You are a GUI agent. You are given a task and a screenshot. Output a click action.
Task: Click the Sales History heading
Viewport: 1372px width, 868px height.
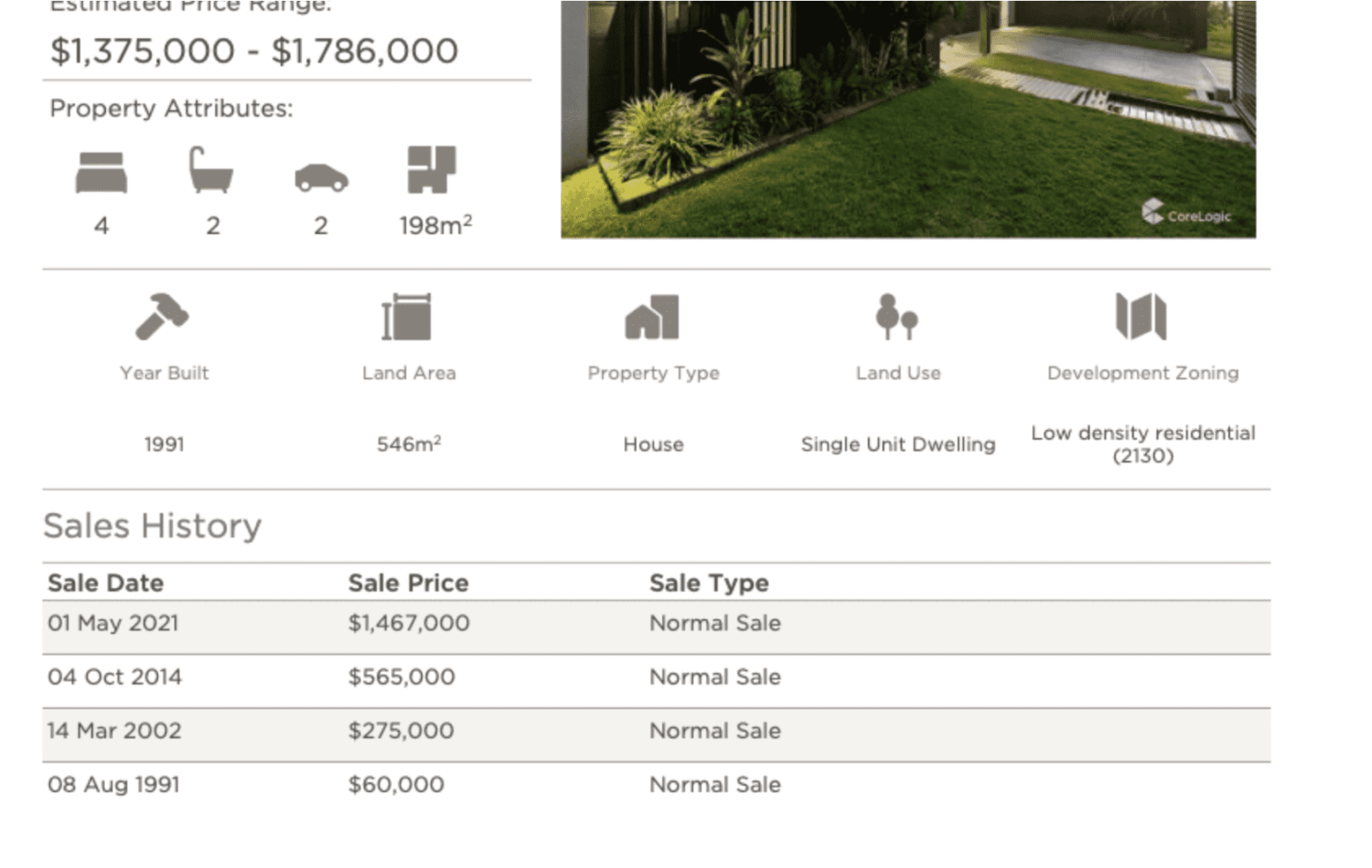(153, 527)
